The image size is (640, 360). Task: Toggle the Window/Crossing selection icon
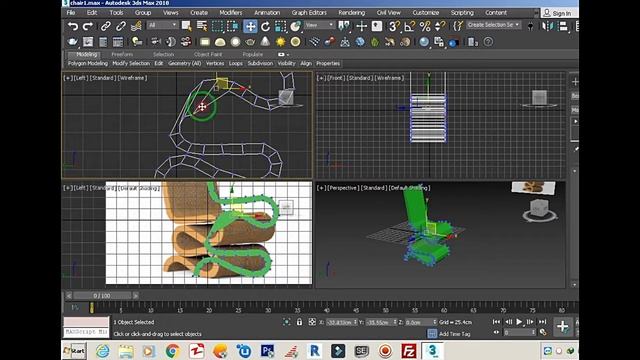pos(233,27)
